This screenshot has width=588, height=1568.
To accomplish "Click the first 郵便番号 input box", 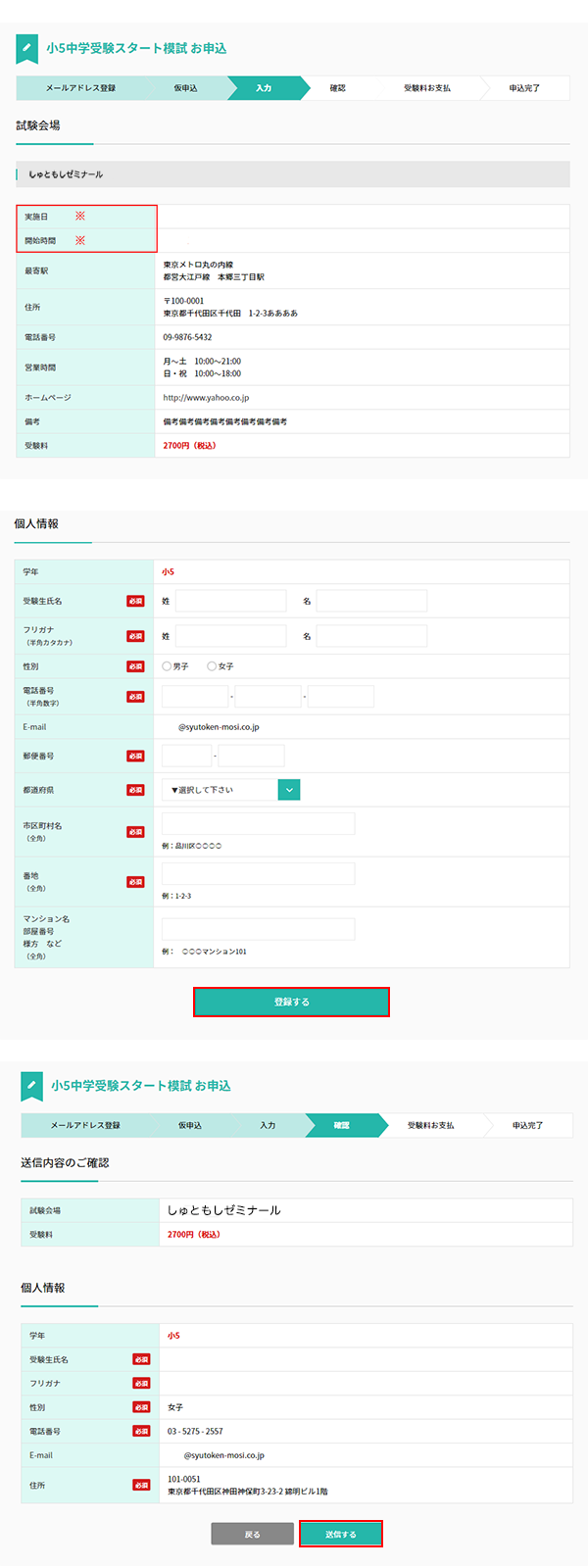I will pyautogui.click(x=186, y=756).
